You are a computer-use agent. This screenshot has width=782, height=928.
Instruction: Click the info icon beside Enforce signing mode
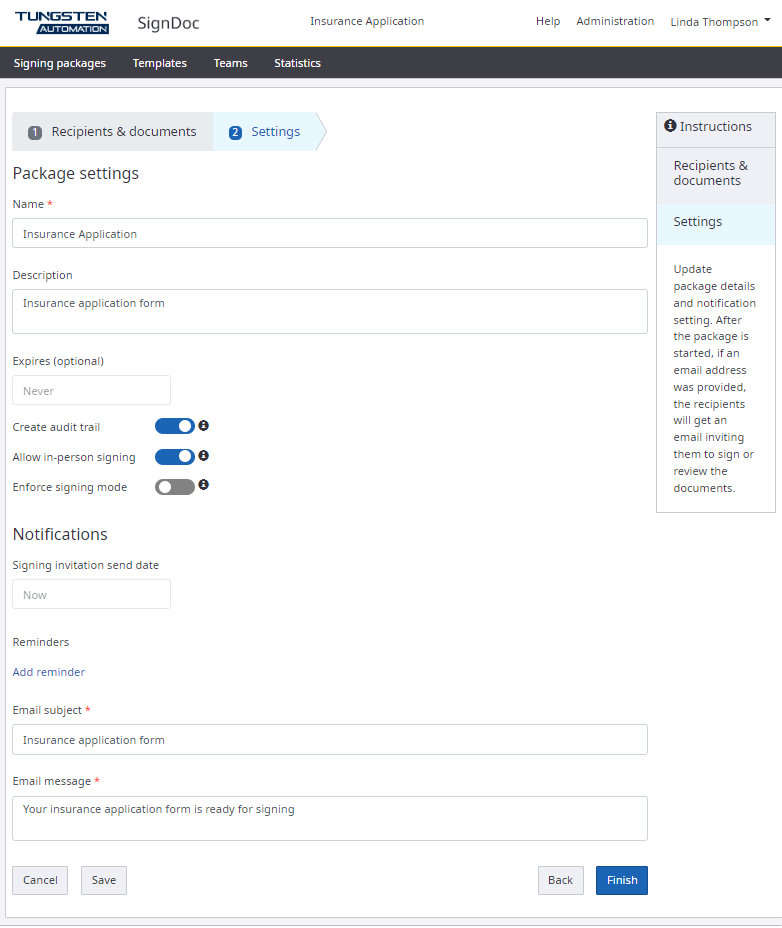203,485
